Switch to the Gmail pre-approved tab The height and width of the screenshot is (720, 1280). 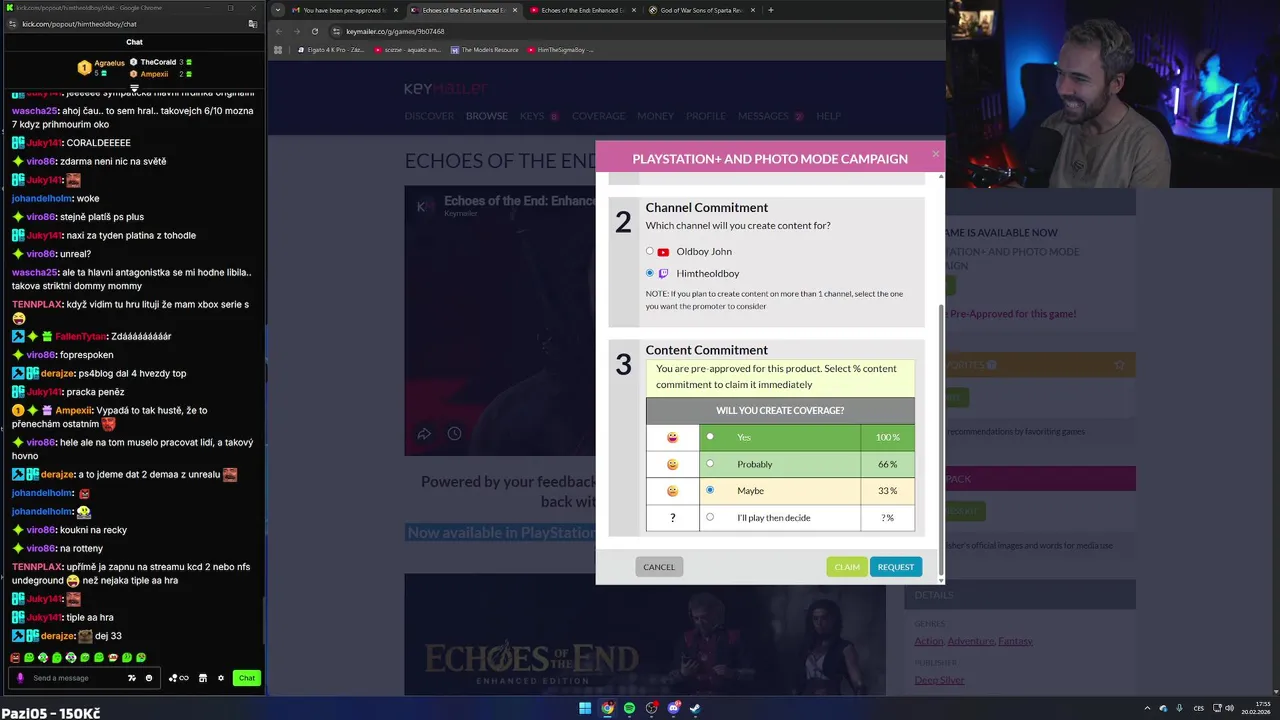[x=344, y=10]
